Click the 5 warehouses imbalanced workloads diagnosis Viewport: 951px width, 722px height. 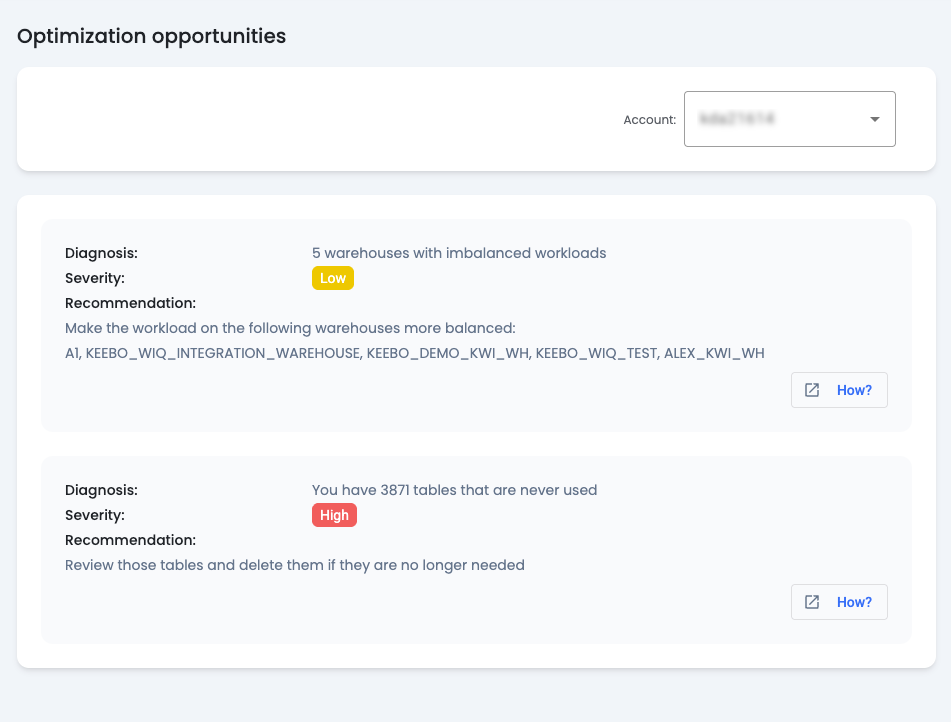(458, 253)
